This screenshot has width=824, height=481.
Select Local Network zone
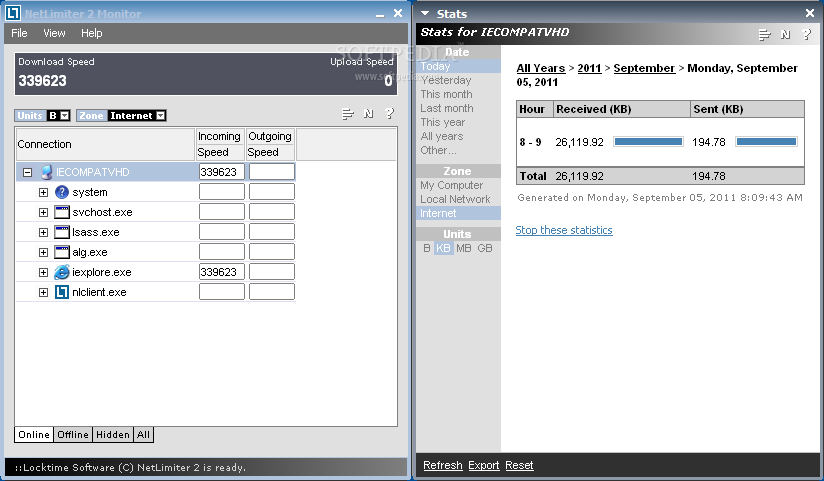coord(458,199)
